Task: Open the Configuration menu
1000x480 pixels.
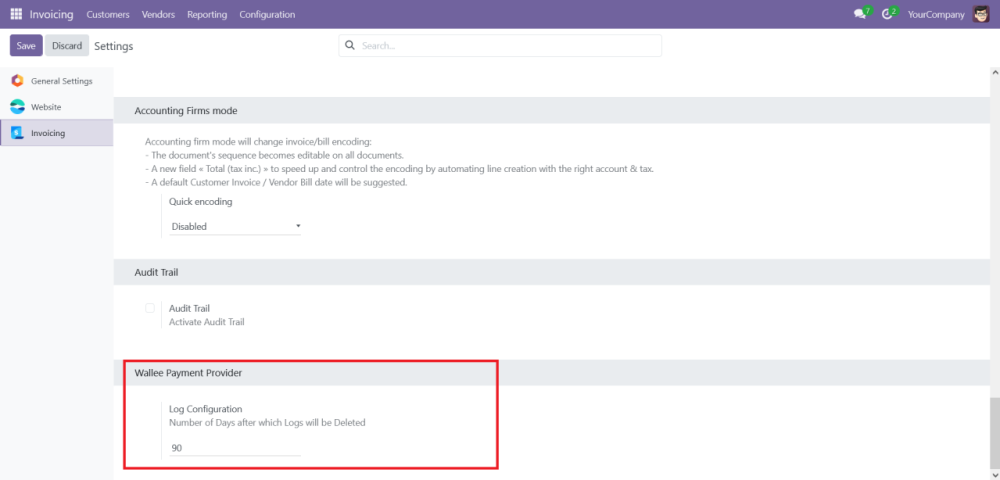Action: [267, 14]
